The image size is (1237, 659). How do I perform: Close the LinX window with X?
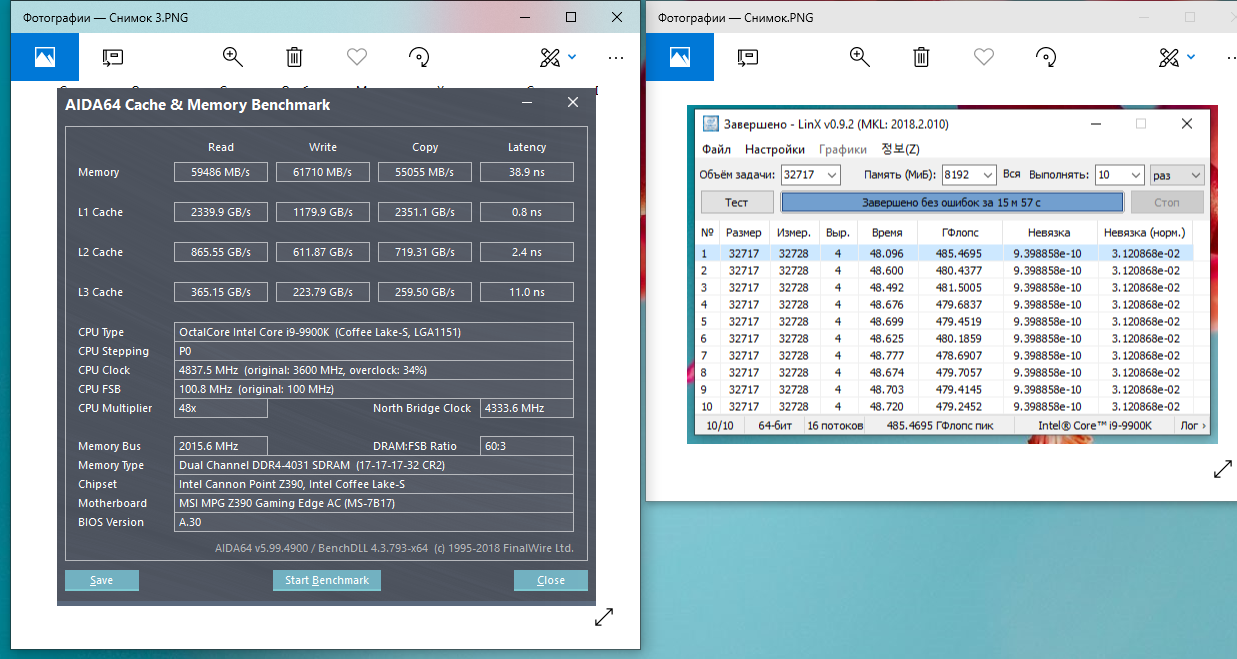pyautogui.click(x=1187, y=124)
